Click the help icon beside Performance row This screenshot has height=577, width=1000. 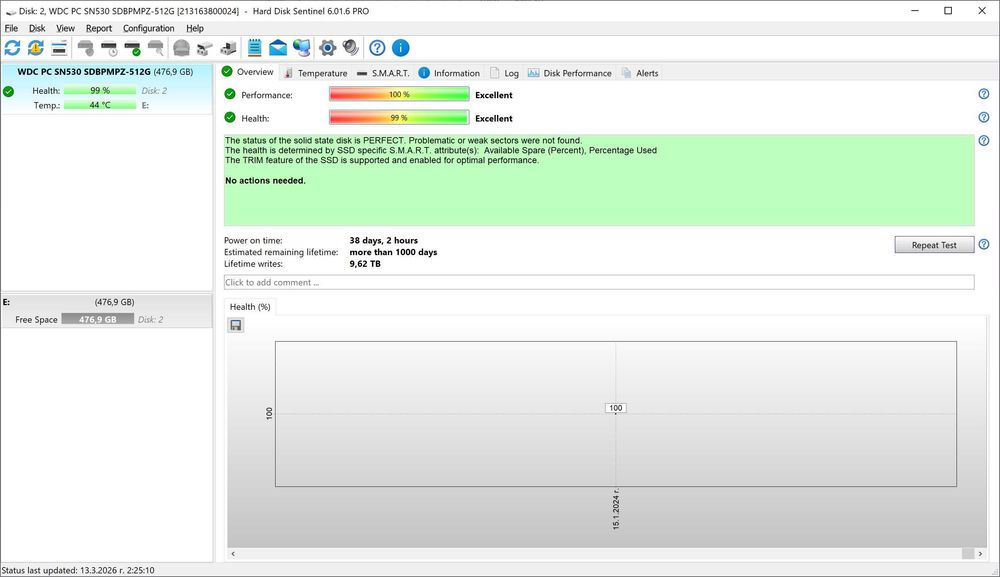(984, 94)
